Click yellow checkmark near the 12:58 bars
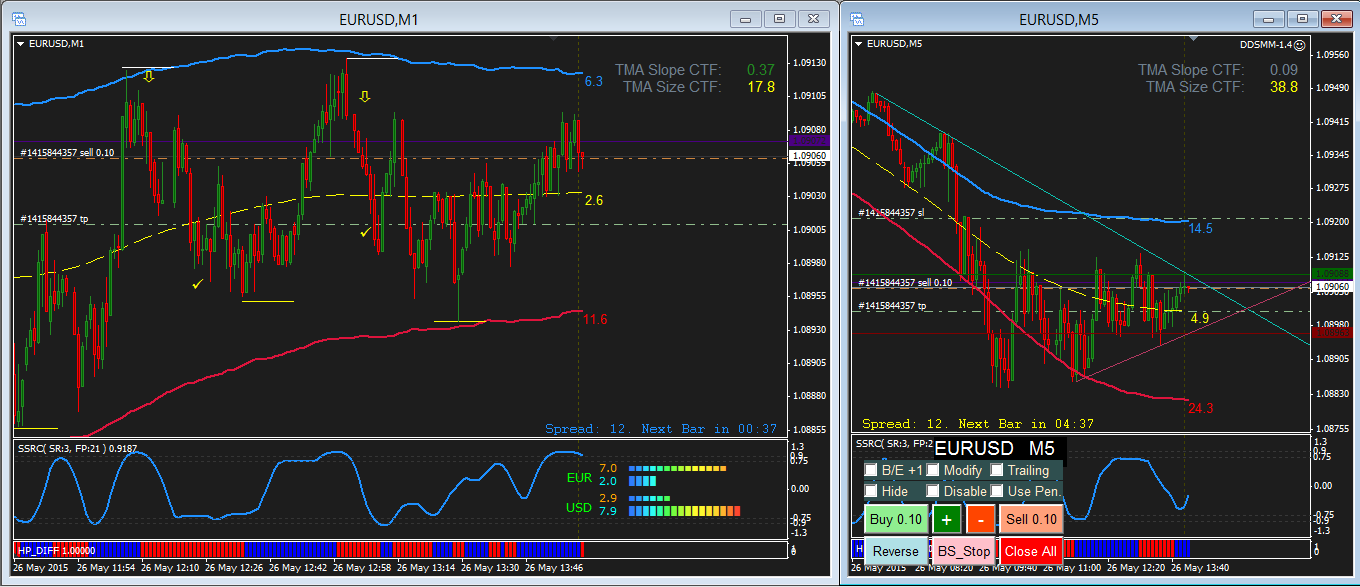This screenshot has height=587, width=1360. pyautogui.click(x=365, y=232)
